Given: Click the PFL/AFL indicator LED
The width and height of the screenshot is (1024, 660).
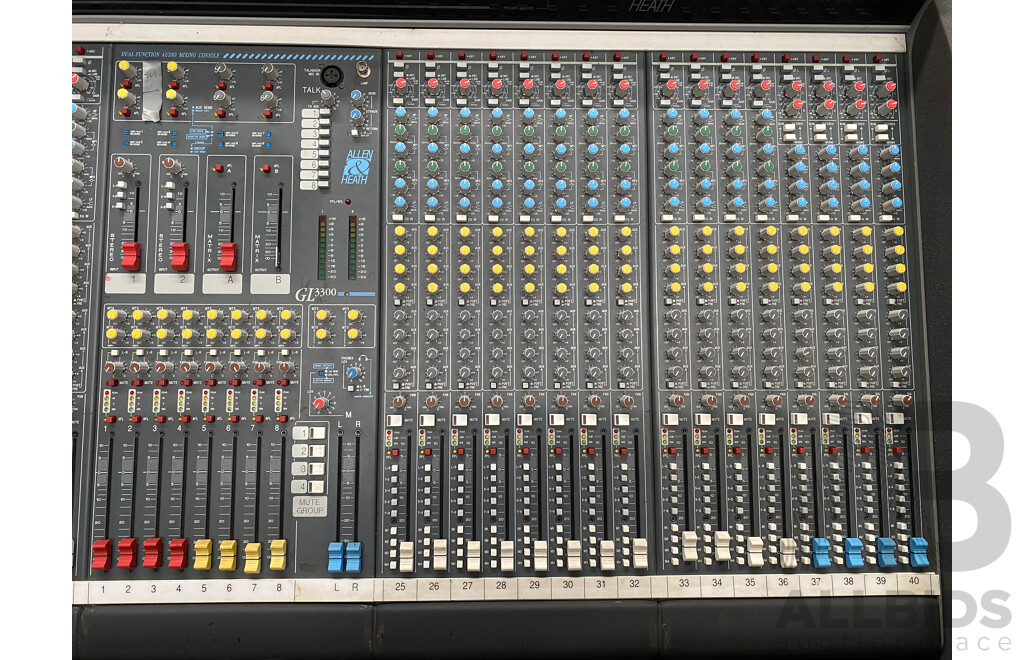Looking at the screenshot, I should 349,201.
